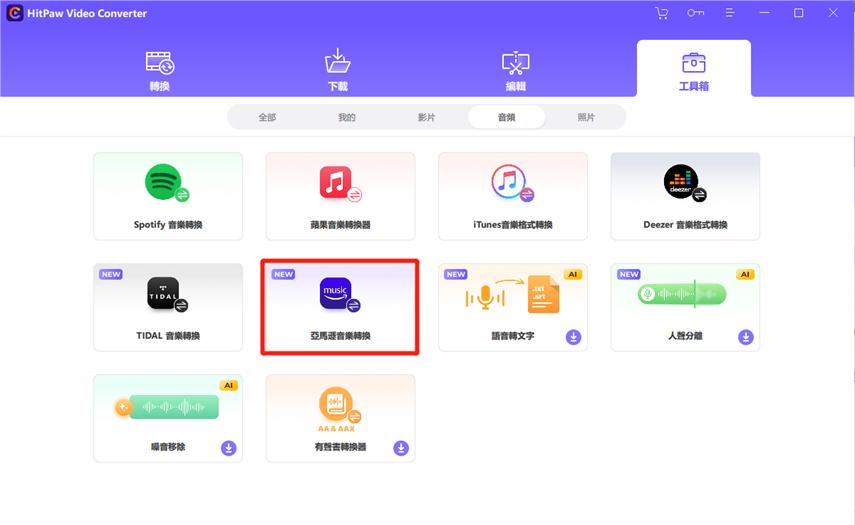This screenshot has width=855, height=525.
Task: Open the Apple Music converter icon
Action: [340, 184]
